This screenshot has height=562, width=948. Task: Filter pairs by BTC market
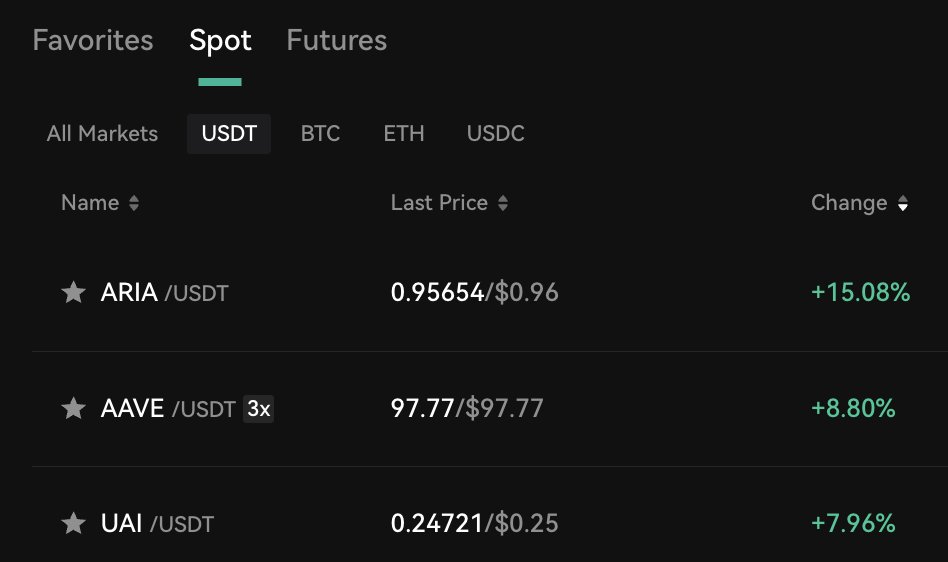tap(320, 134)
